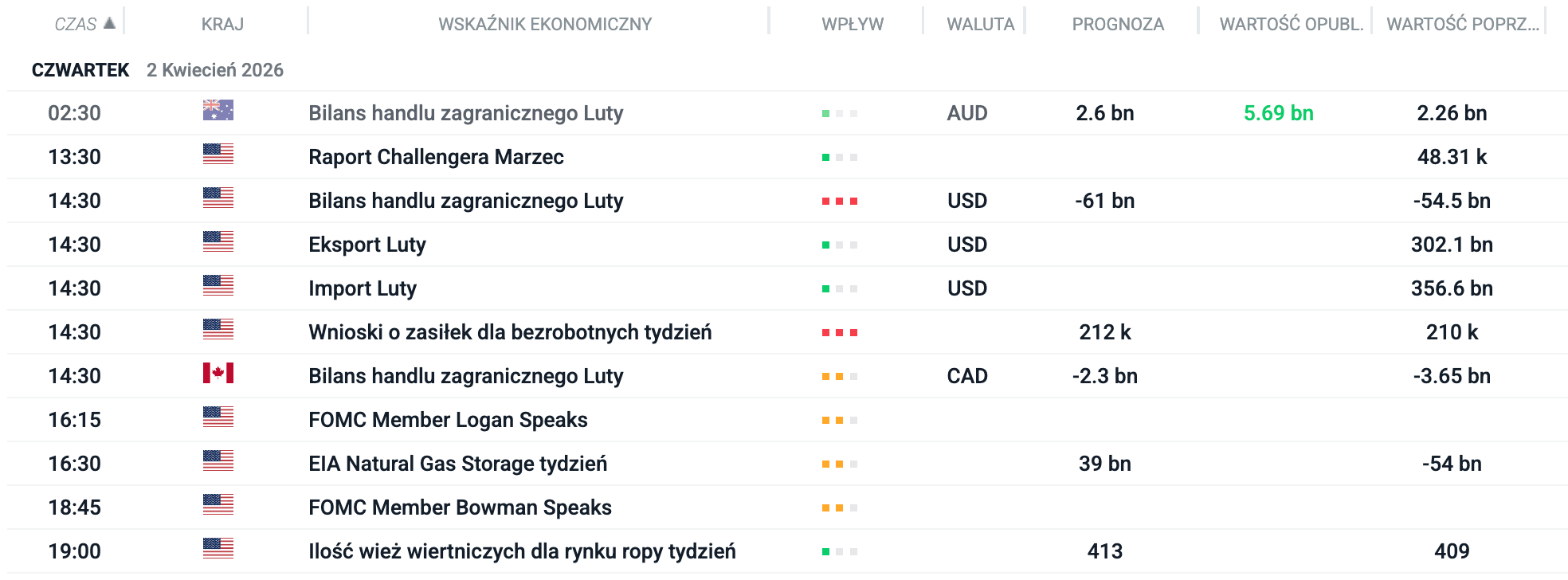Click the Australian flag icon at 02:30

click(218, 111)
